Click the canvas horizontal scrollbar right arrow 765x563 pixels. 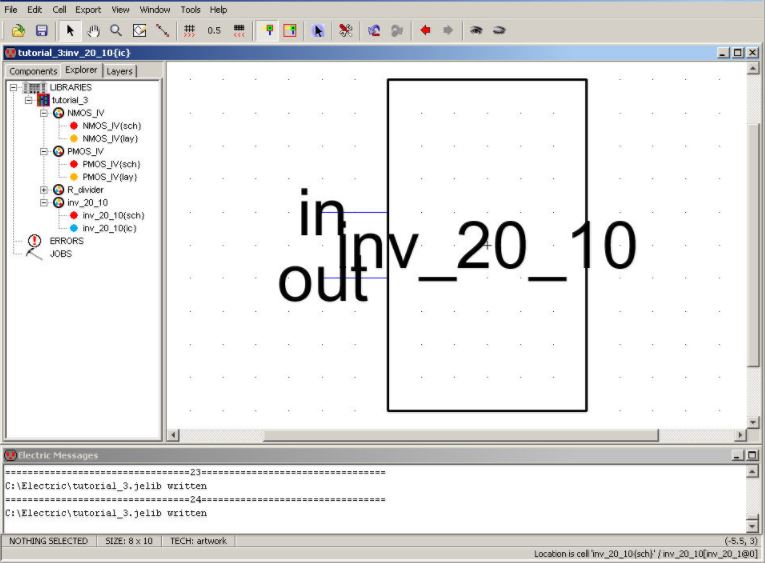click(741, 435)
